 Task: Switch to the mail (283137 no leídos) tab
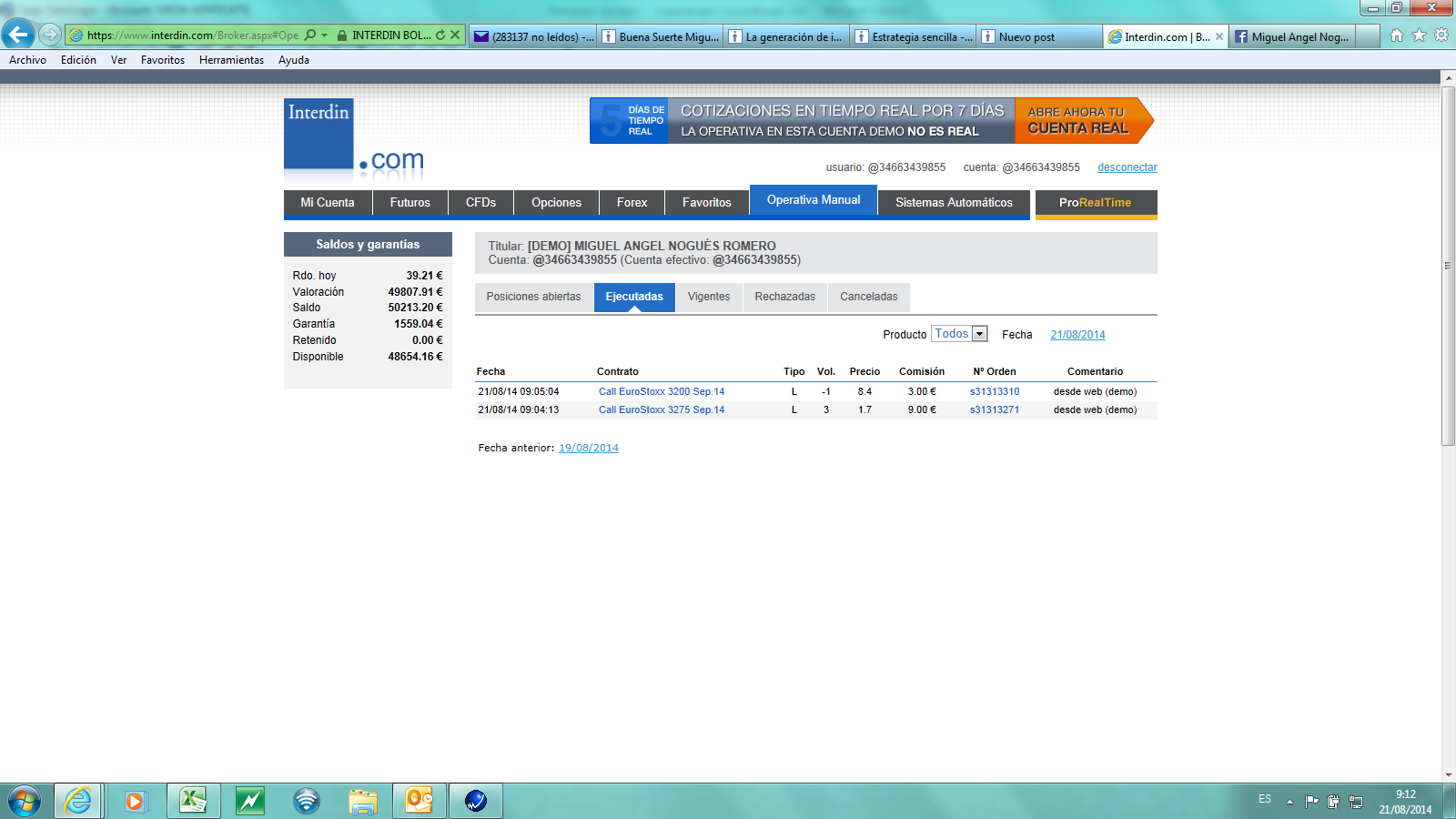(532, 36)
